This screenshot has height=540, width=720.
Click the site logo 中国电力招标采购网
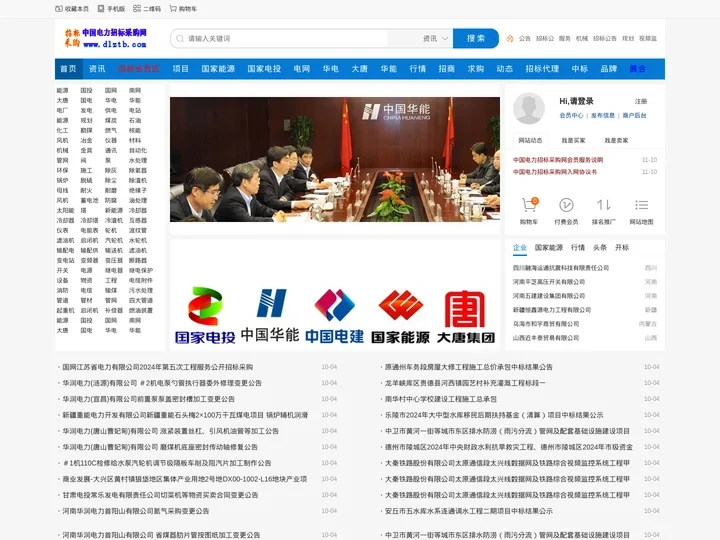[x=106, y=39]
